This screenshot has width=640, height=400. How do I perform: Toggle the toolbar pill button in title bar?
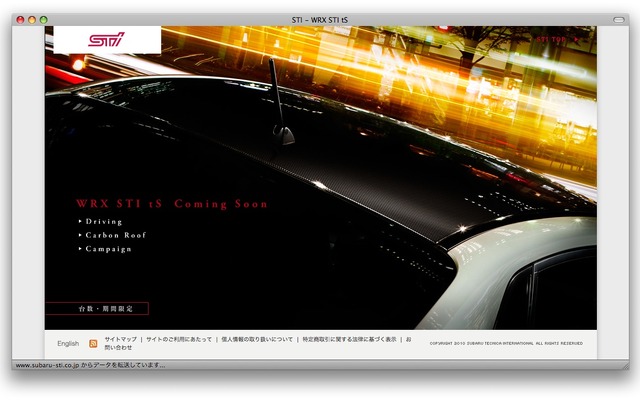click(619, 20)
